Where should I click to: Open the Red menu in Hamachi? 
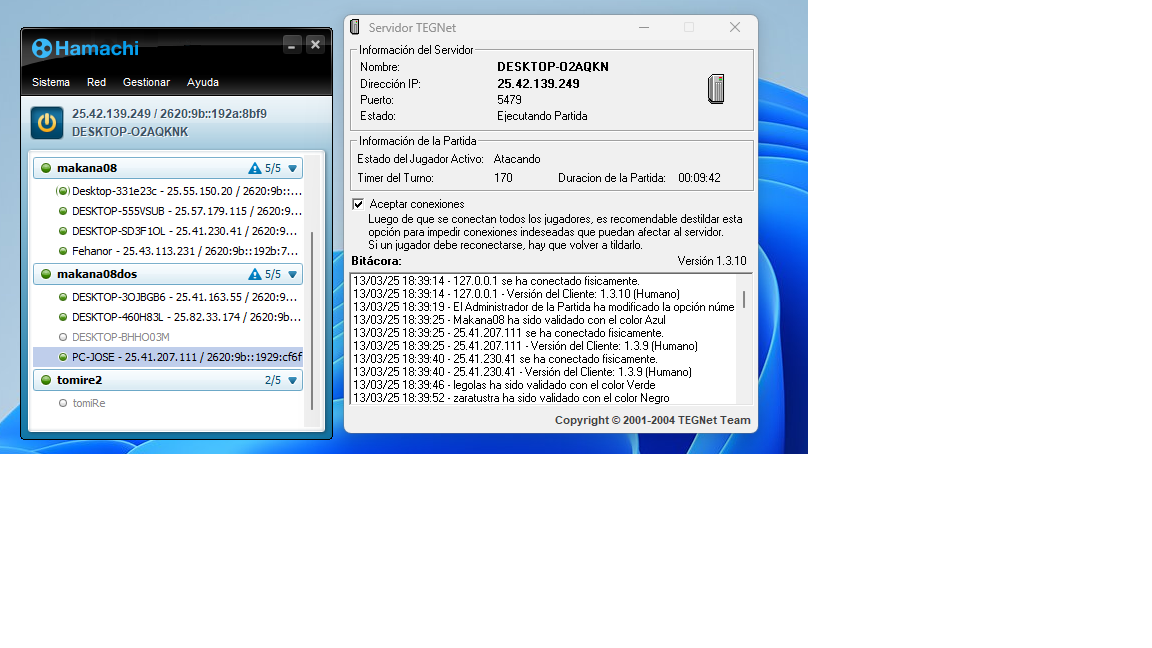click(96, 82)
